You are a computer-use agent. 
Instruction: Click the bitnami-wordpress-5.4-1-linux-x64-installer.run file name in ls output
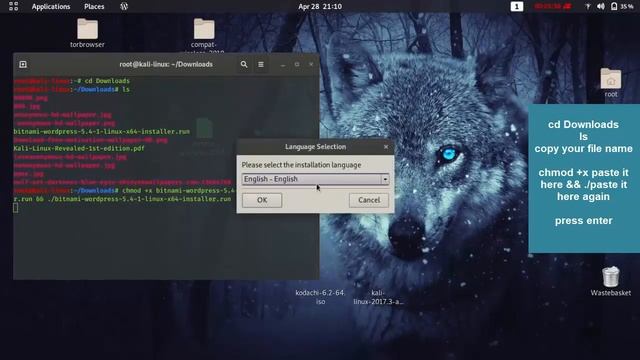point(102,131)
